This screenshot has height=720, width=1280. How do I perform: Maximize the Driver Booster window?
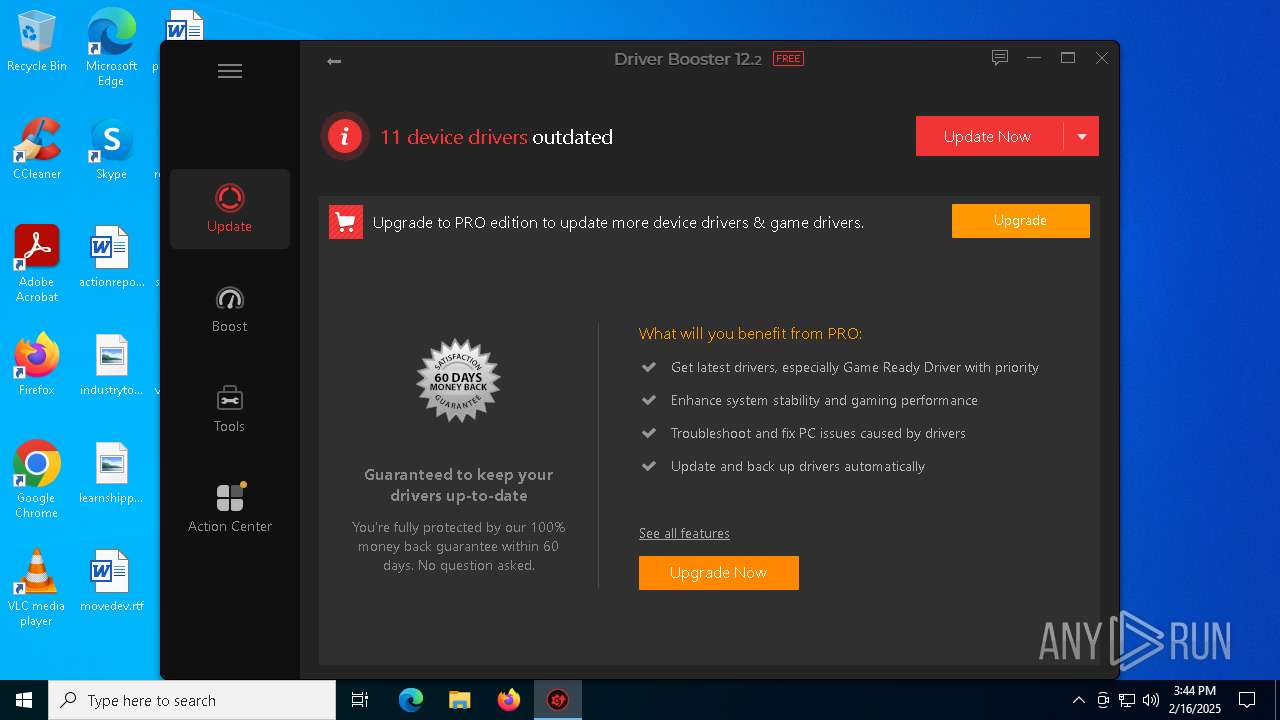1068,58
